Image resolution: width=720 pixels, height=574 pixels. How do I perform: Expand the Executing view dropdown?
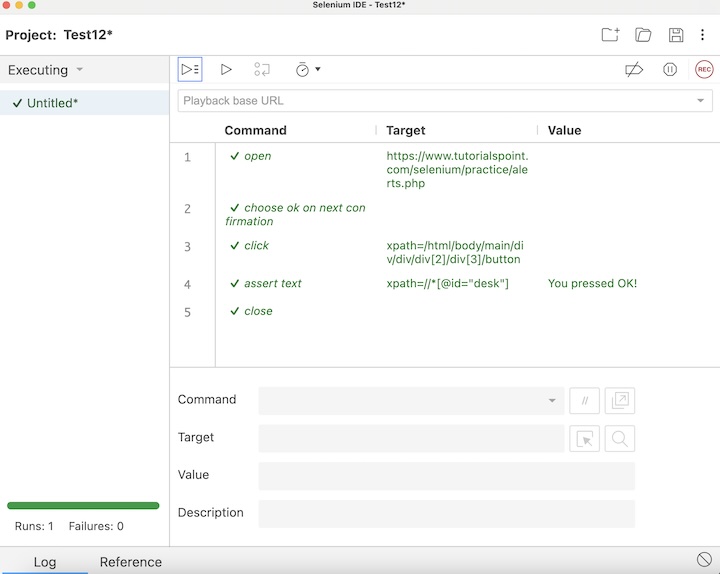pyautogui.click(x=80, y=70)
